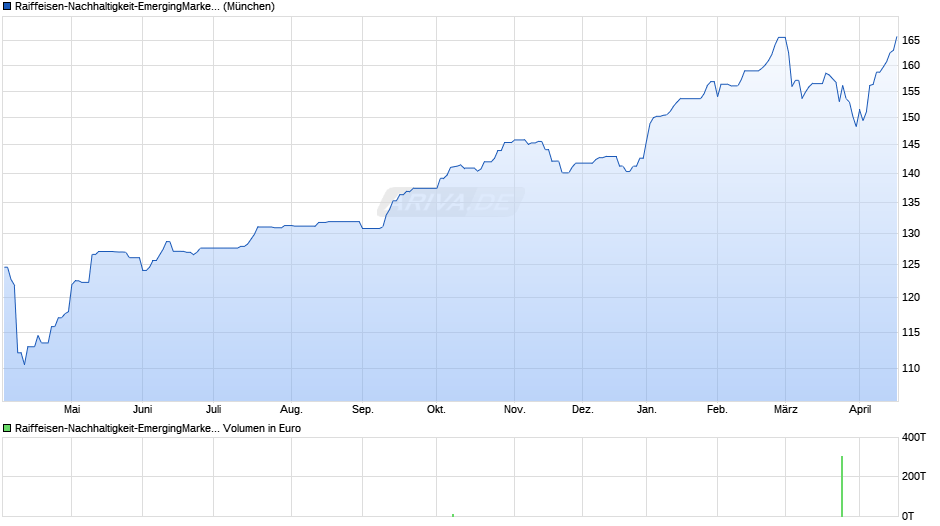Click the 110 price axis value
Image resolution: width=940 pixels, height=526 pixels.
911,368
